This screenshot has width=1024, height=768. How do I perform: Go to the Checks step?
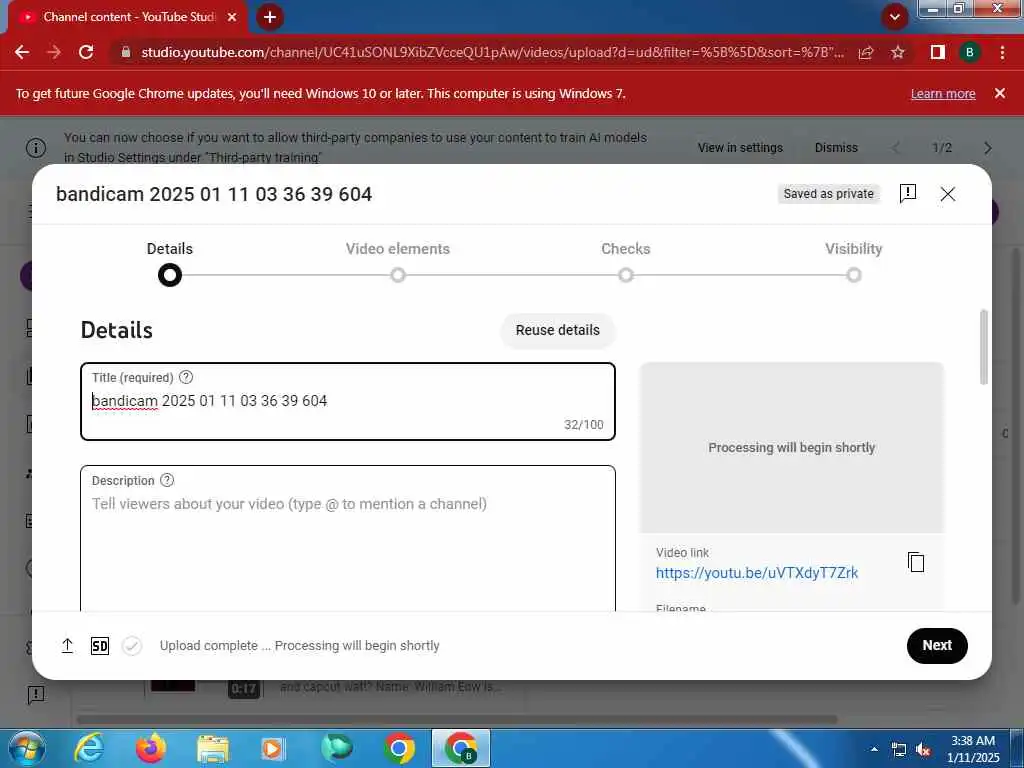(x=626, y=264)
